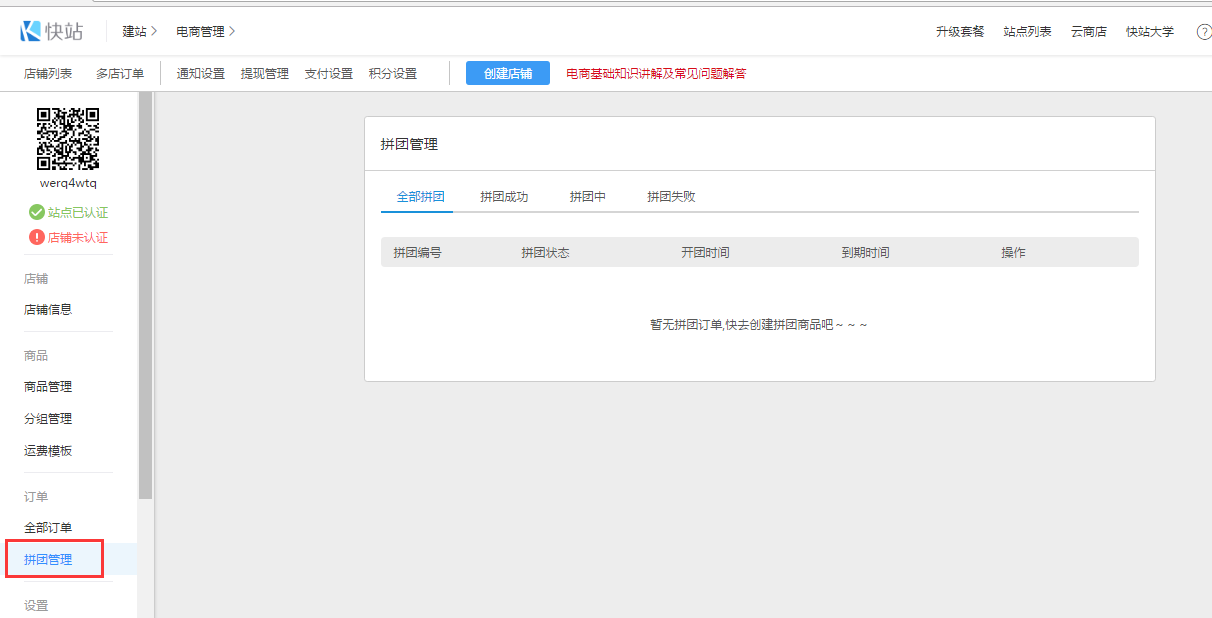Click the 创建店铺 button
This screenshot has height=618, width=1212.
click(508, 73)
